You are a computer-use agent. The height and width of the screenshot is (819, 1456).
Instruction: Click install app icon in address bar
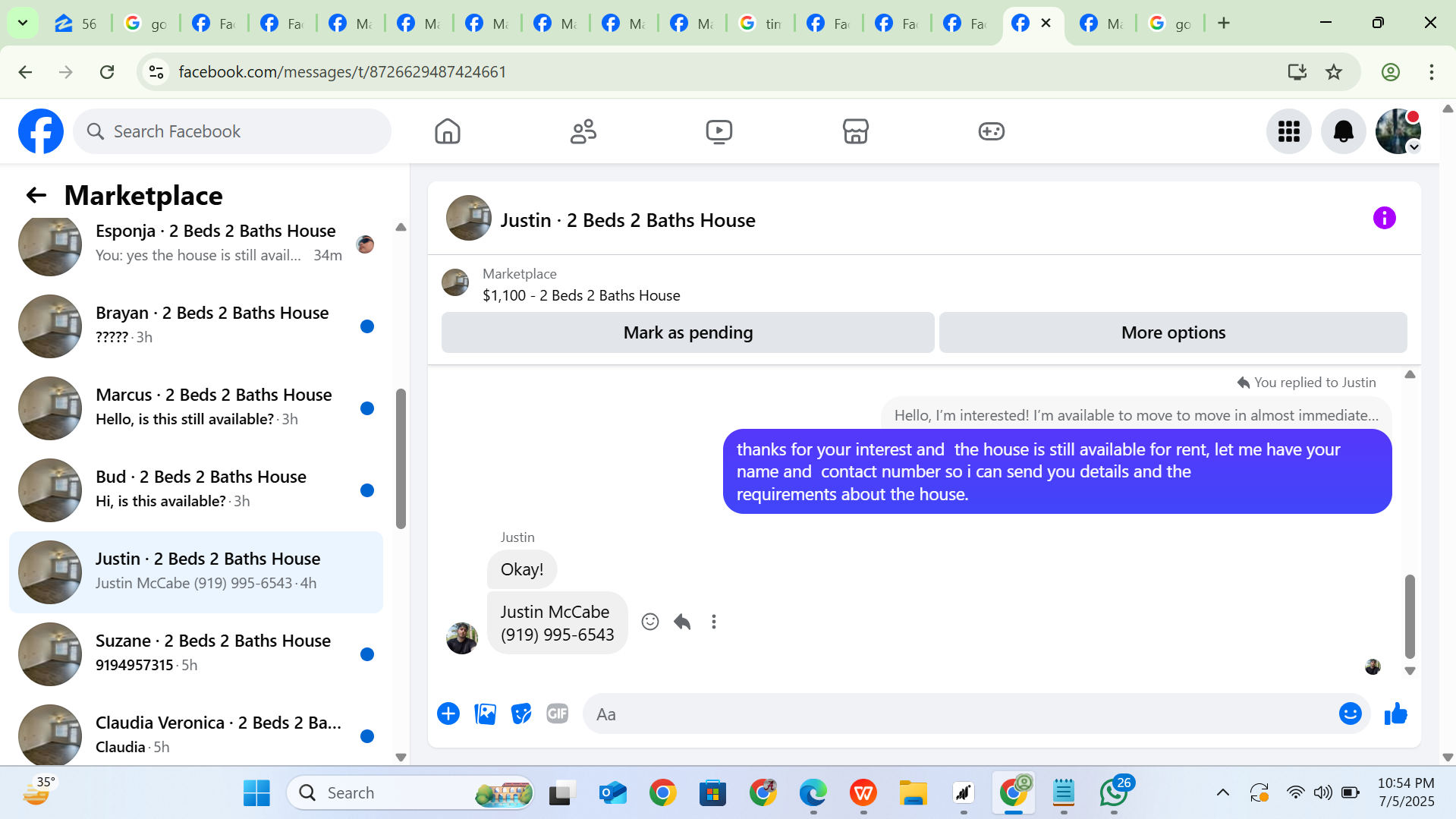(x=1297, y=72)
